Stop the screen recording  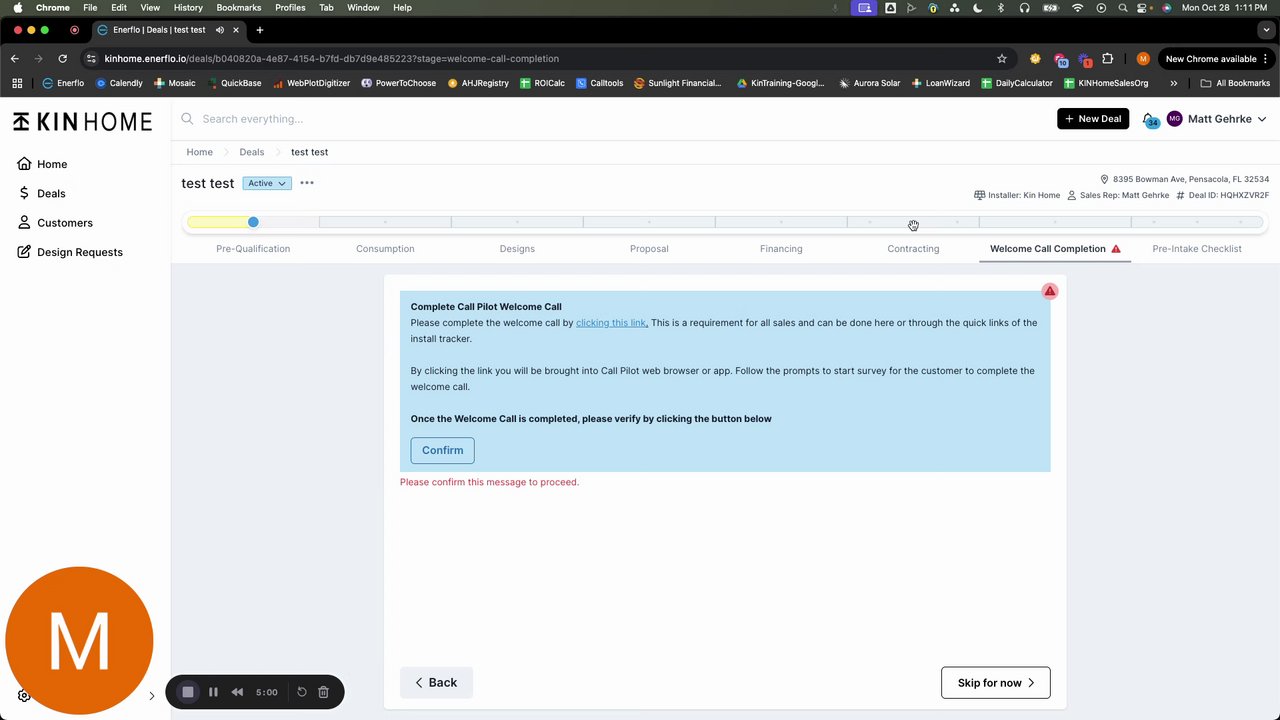[188, 692]
